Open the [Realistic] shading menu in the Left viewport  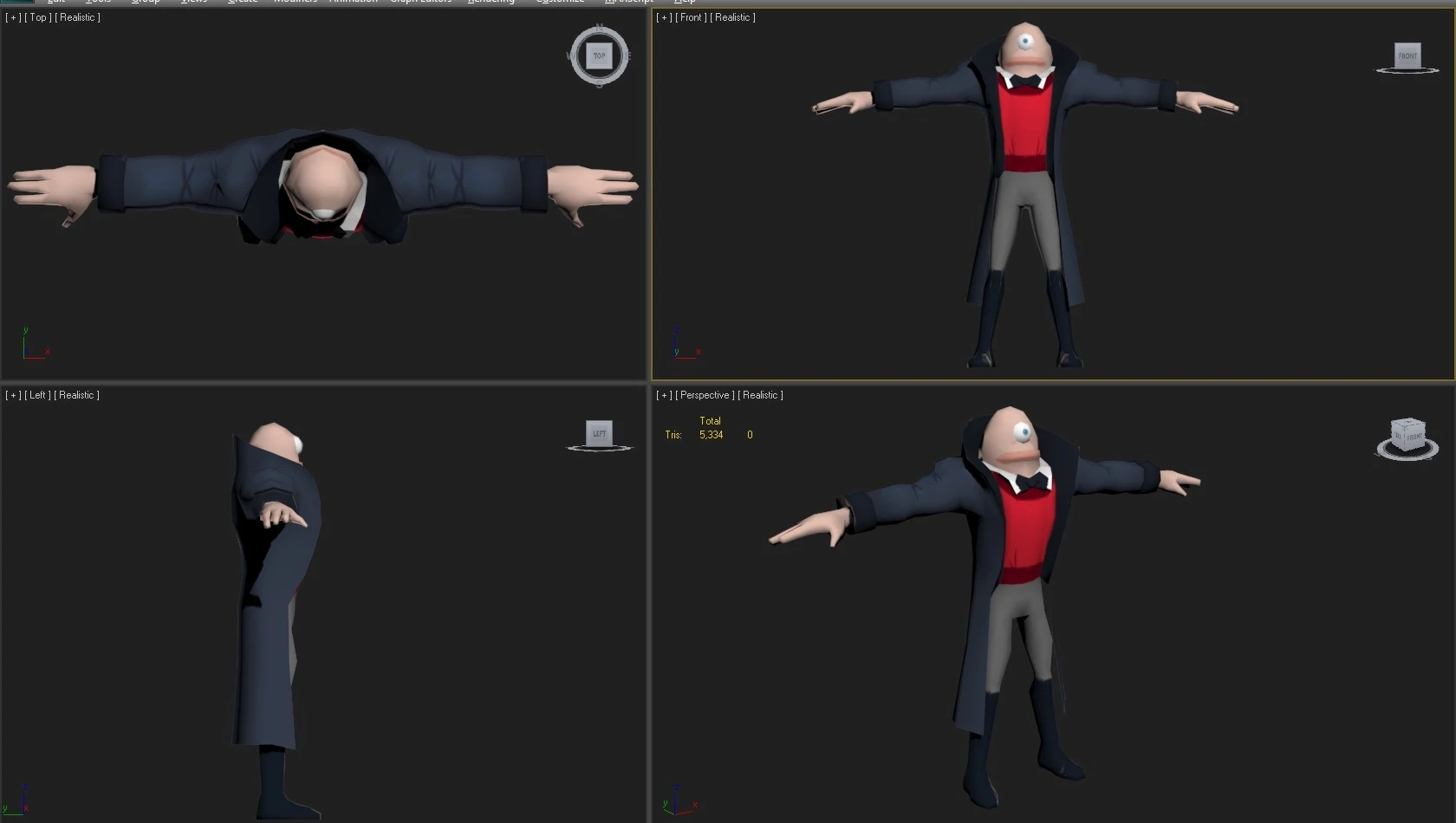[x=76, y=395]
